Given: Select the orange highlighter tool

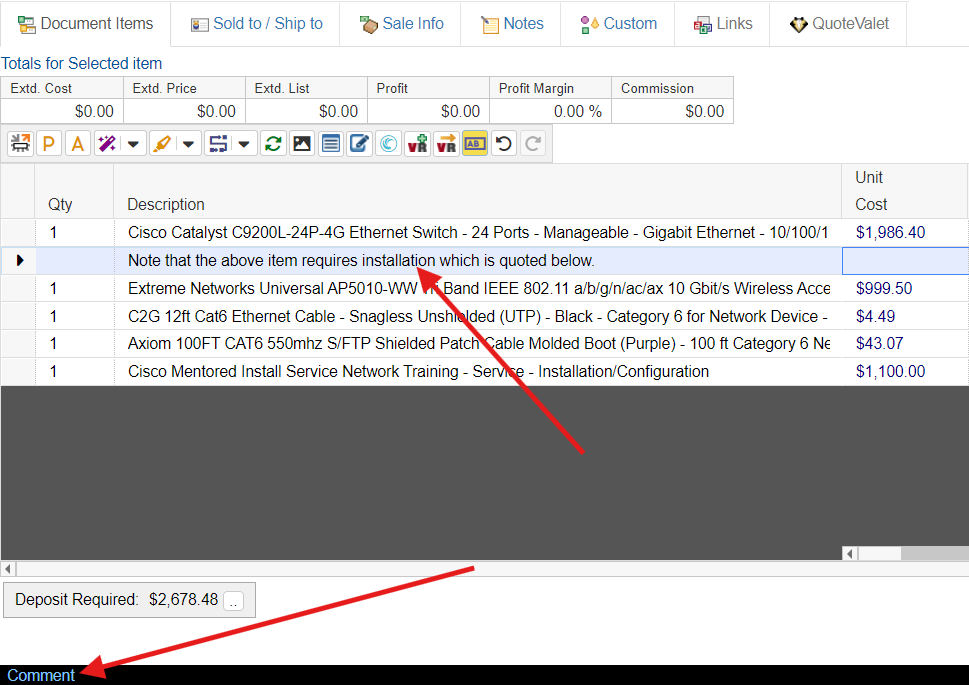Looking at the screenshot, I should (x=162, y=144).
